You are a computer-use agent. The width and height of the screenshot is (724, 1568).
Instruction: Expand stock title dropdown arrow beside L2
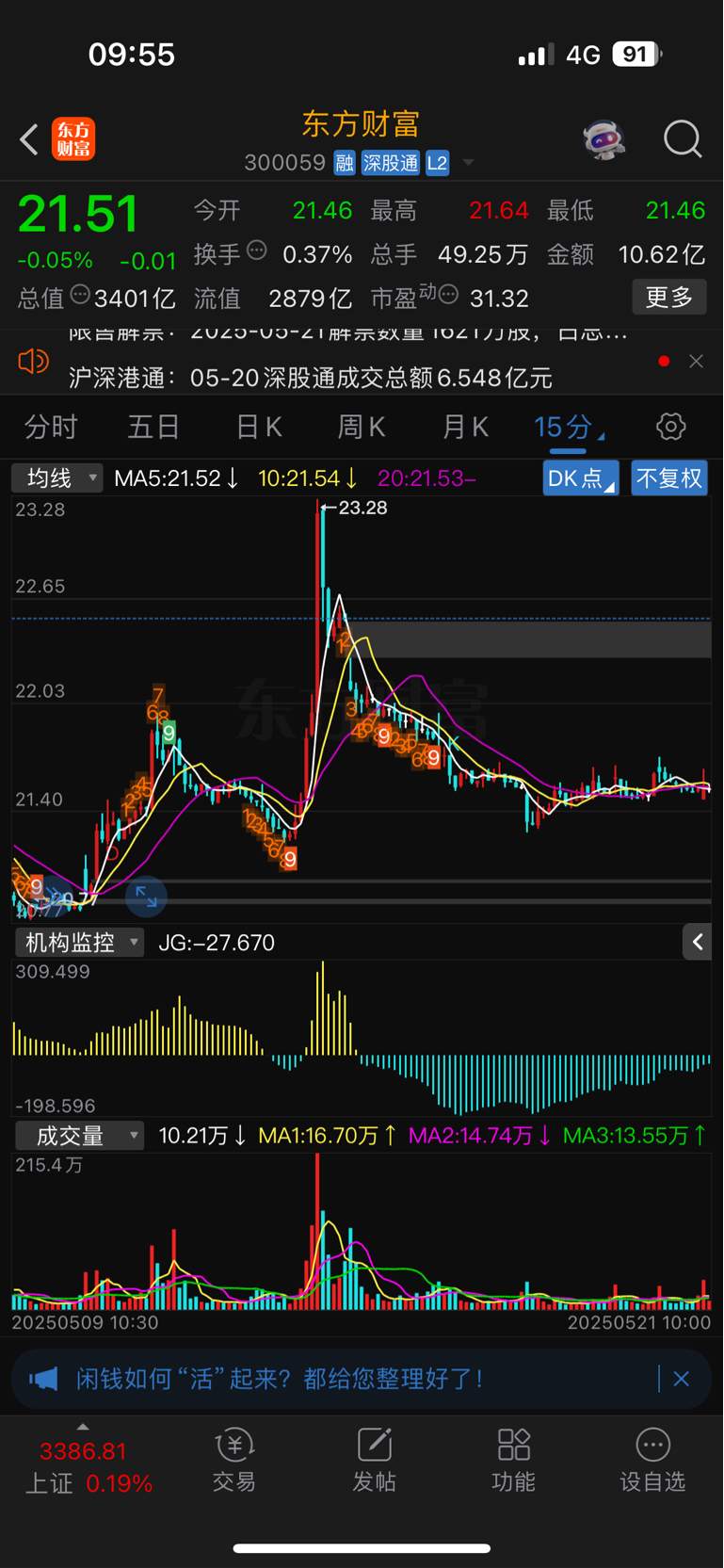[x=468, y=163]
